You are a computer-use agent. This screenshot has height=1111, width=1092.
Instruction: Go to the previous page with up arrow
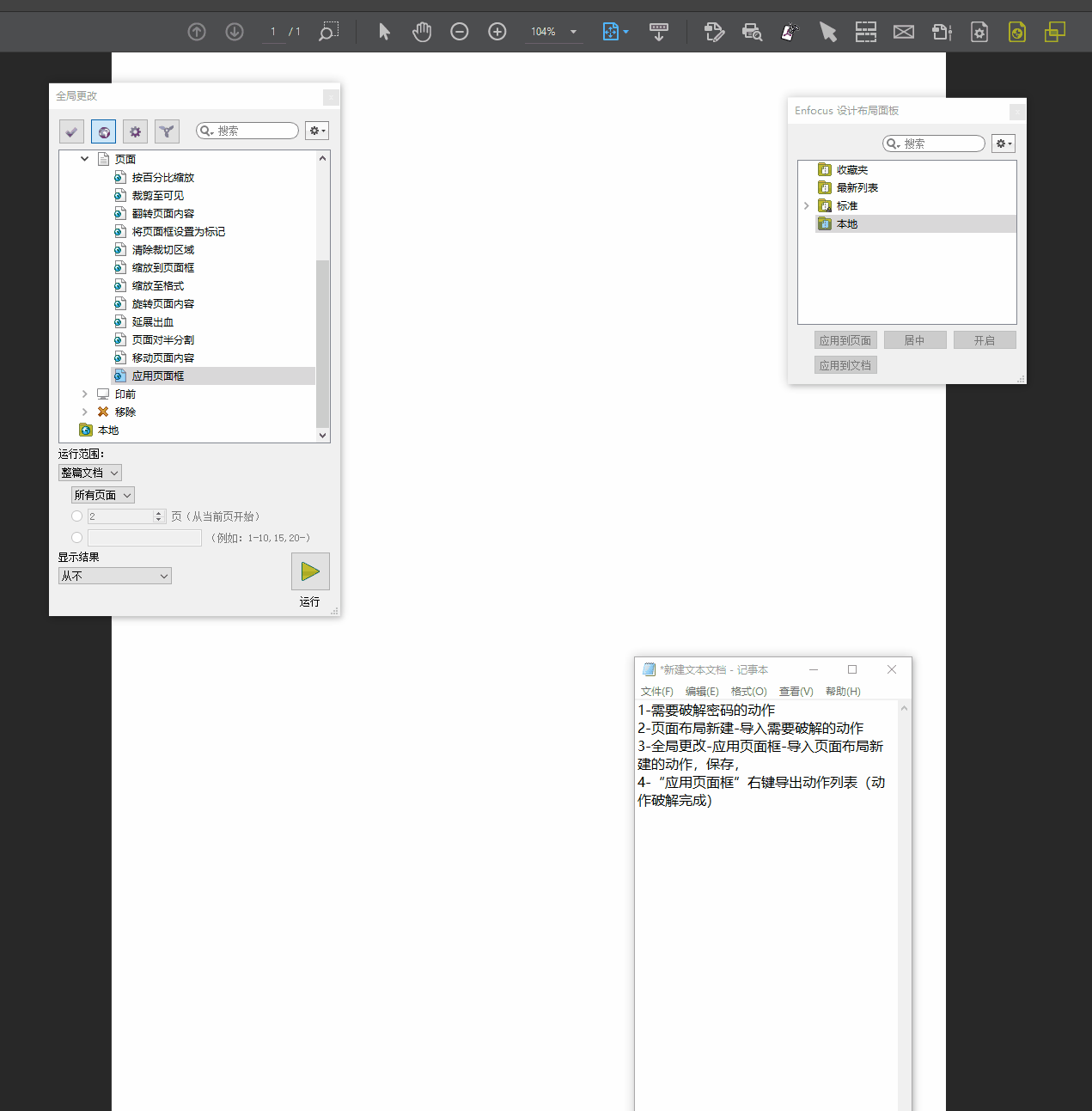(197, 32)
